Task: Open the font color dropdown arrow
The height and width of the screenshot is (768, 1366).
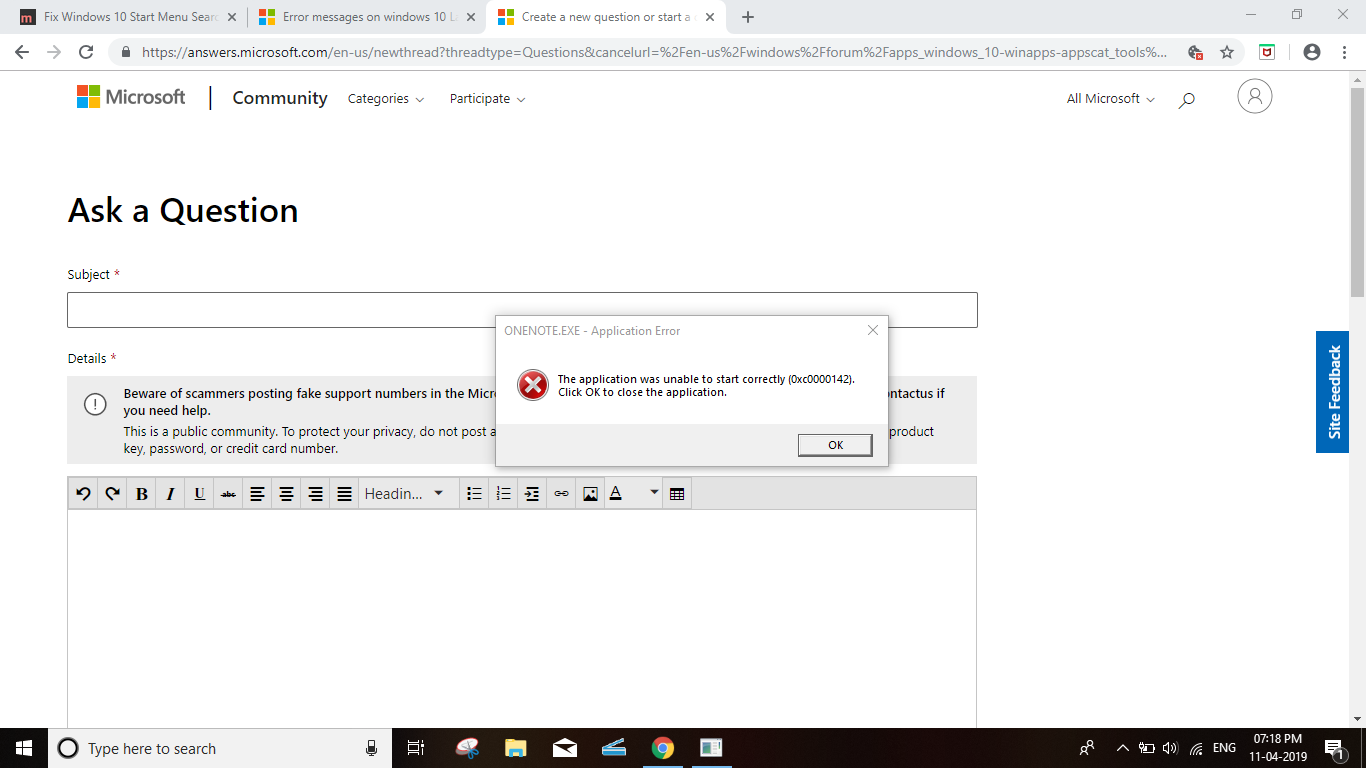Action: click(x=654, y=492)
